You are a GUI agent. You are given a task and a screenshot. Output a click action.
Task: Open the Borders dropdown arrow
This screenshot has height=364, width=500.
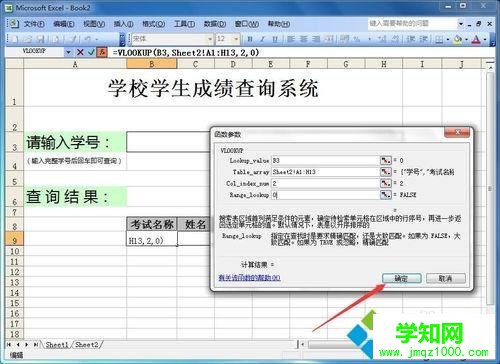coord(448,39)
